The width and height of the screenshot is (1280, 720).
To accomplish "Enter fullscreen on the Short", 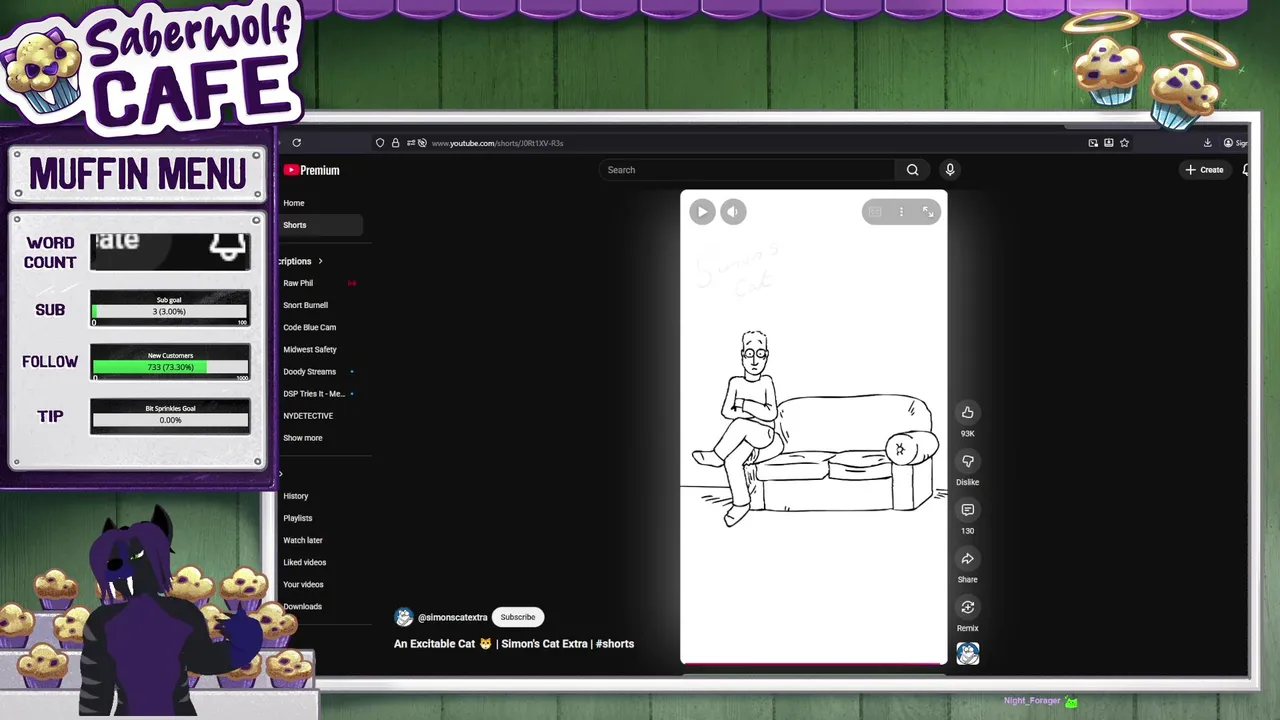I will [928, 211].
